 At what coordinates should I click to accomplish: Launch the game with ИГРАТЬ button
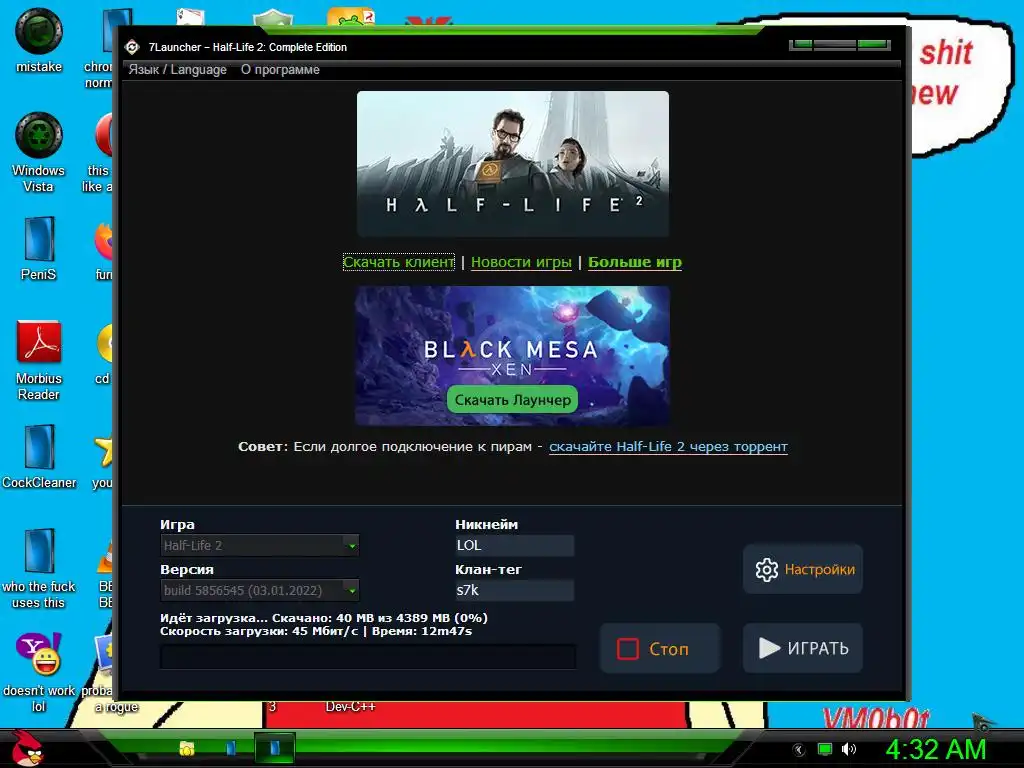(803, 648)
